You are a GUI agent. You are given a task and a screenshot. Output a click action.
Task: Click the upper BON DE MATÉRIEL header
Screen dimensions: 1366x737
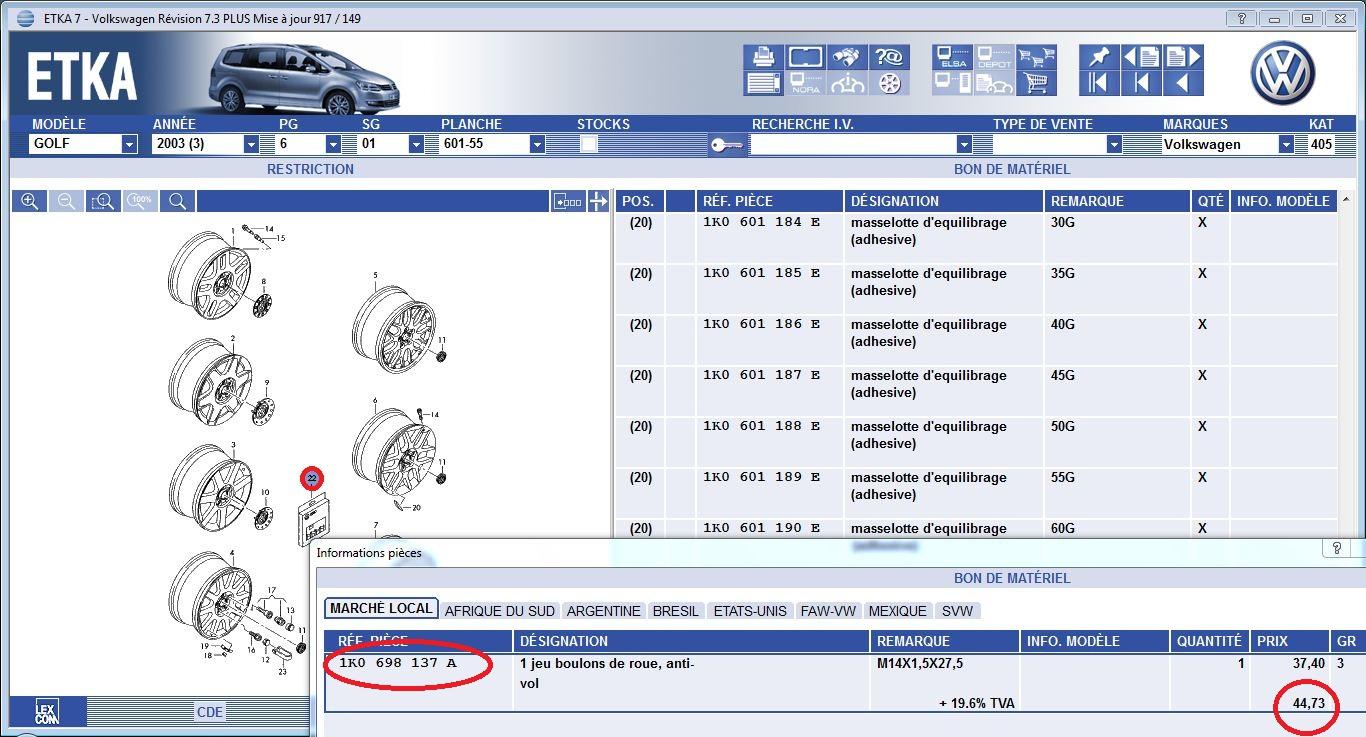pos(1012,169)
